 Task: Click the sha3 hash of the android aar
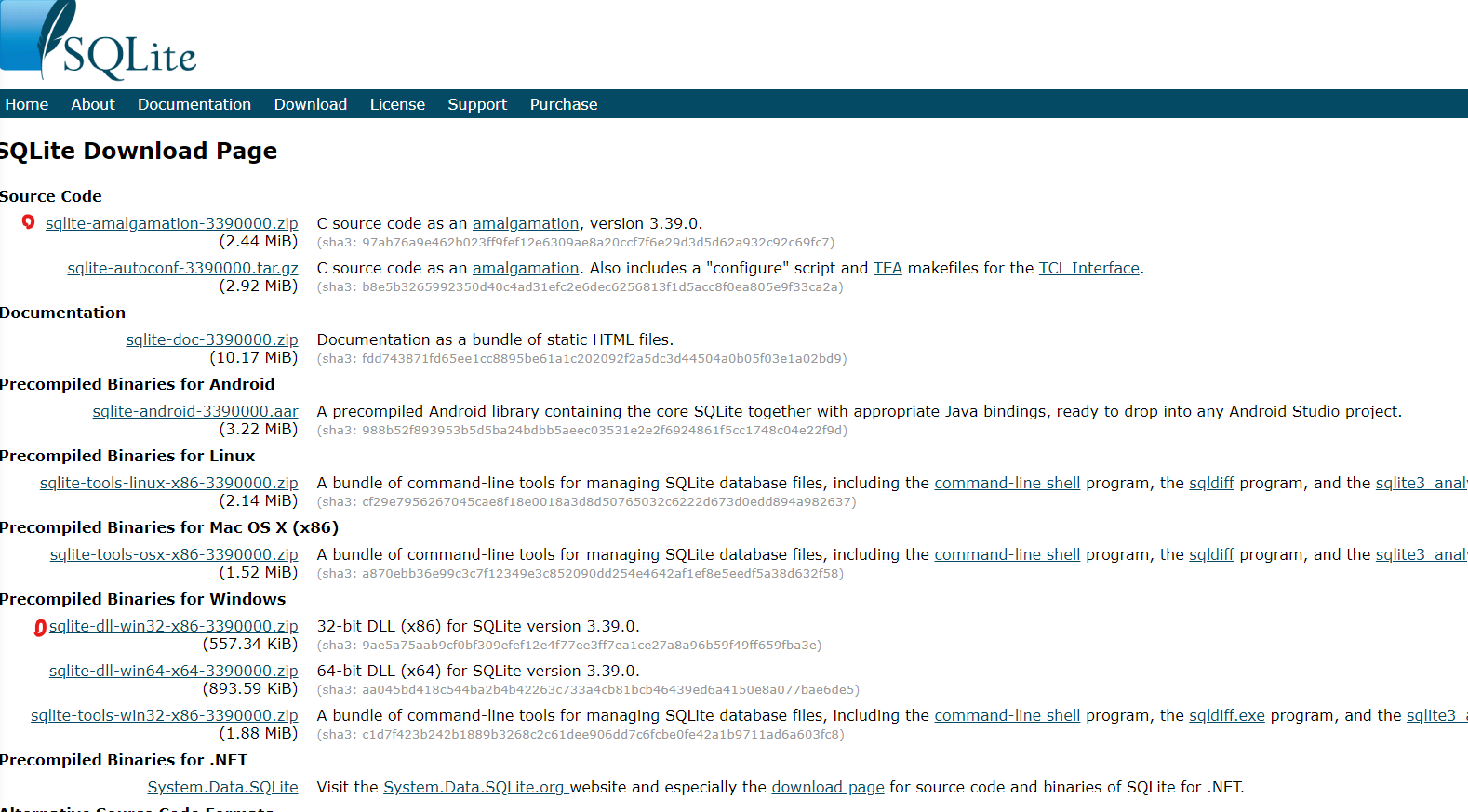[x=582, y=431]
